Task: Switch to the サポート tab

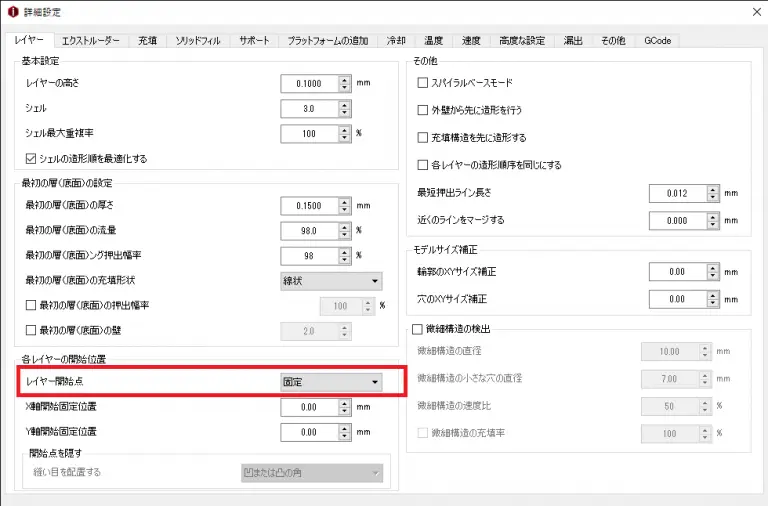Action: pyautogui.click(x=254, y=41)
